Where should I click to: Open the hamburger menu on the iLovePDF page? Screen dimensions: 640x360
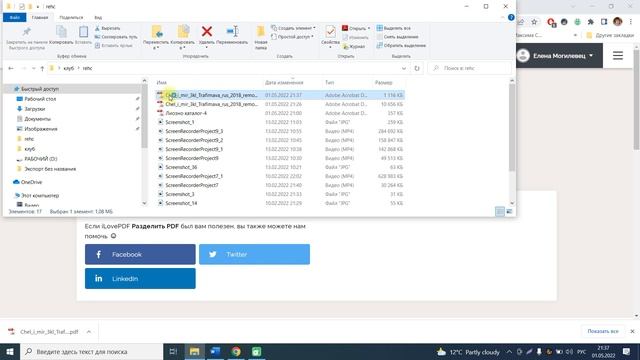point(618,56)
